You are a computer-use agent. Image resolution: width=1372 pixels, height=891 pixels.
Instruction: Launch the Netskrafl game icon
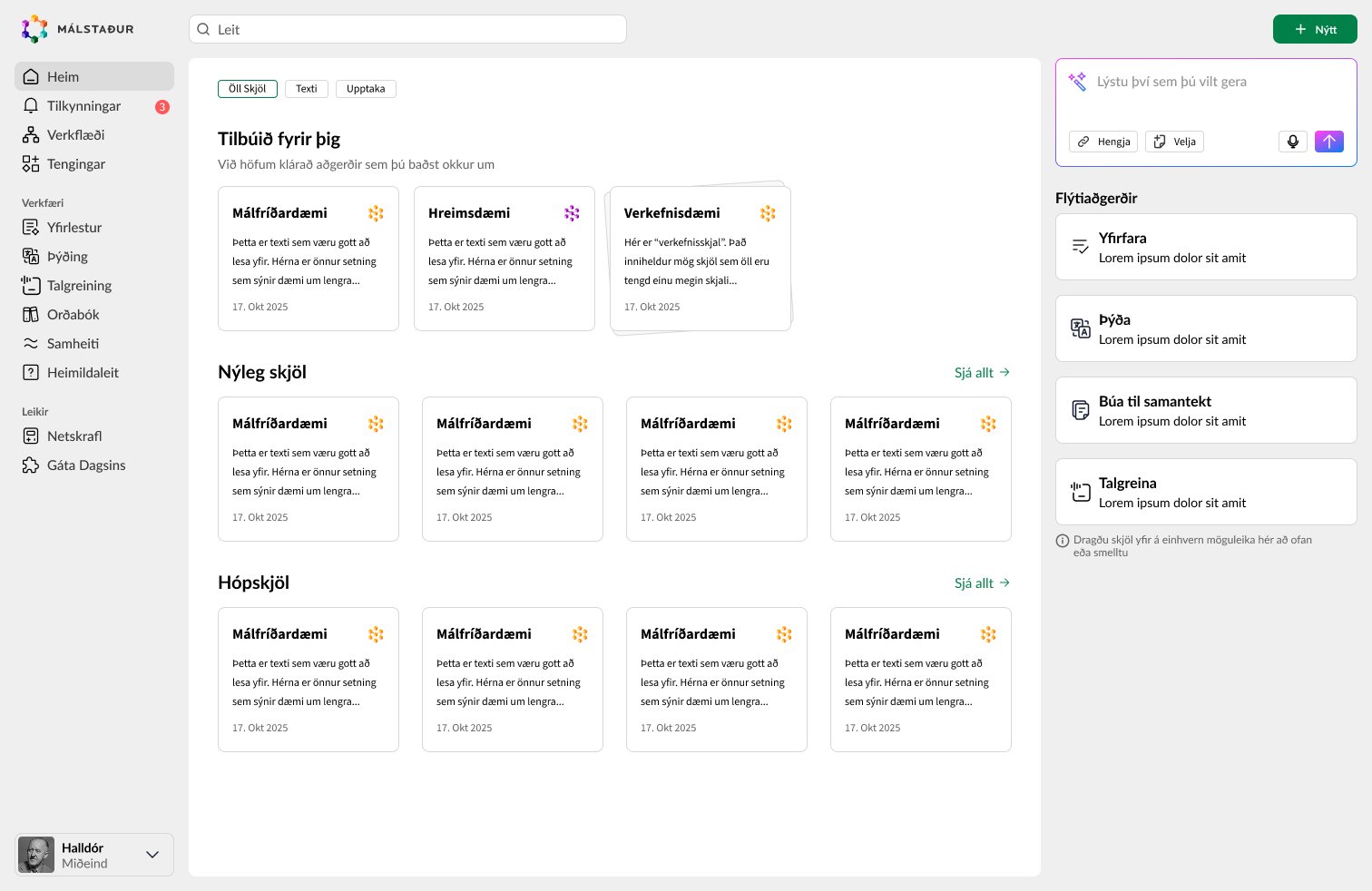31,436
